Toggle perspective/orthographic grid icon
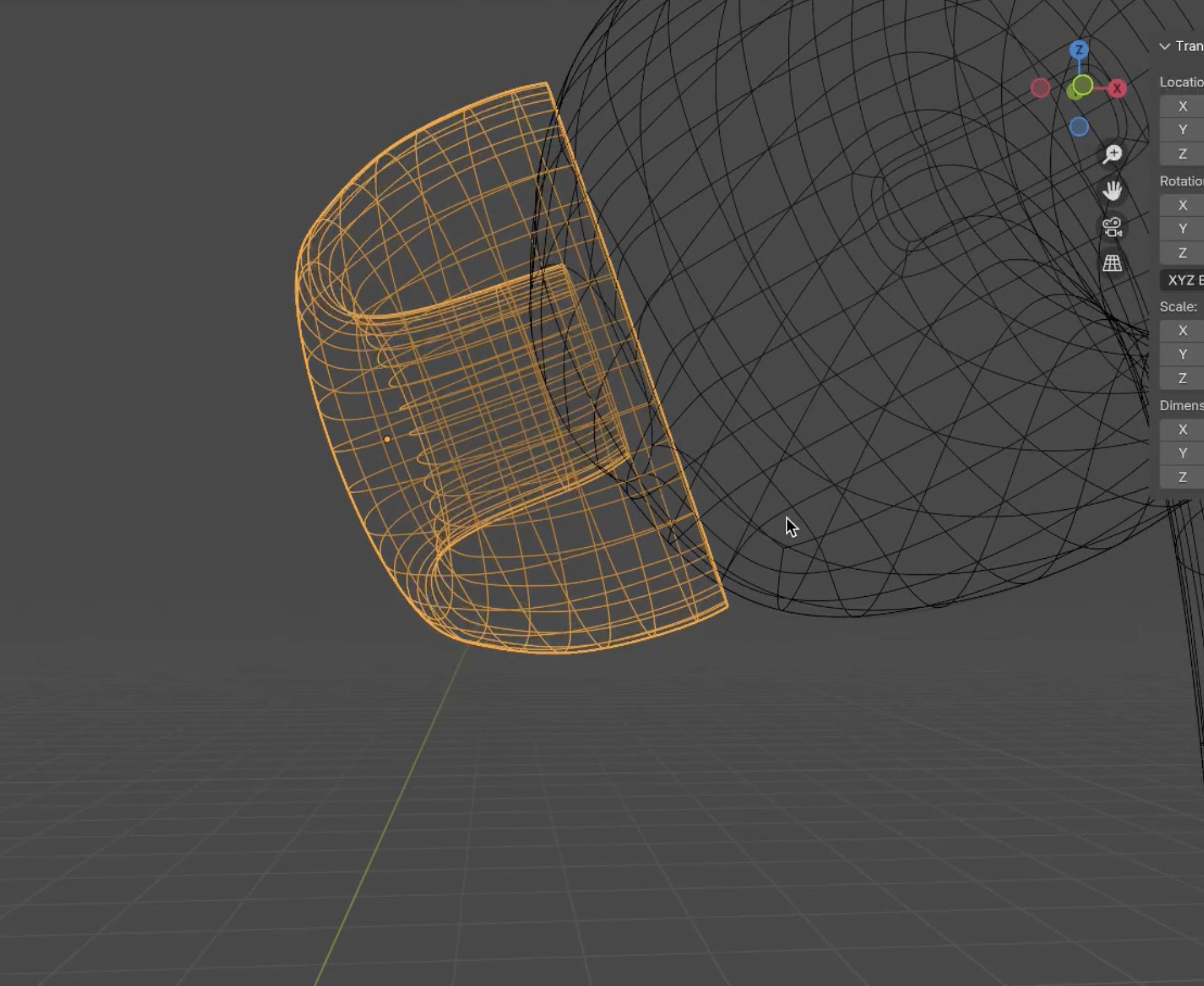The image size is (1204, 986). click(x=1112, y=263)
